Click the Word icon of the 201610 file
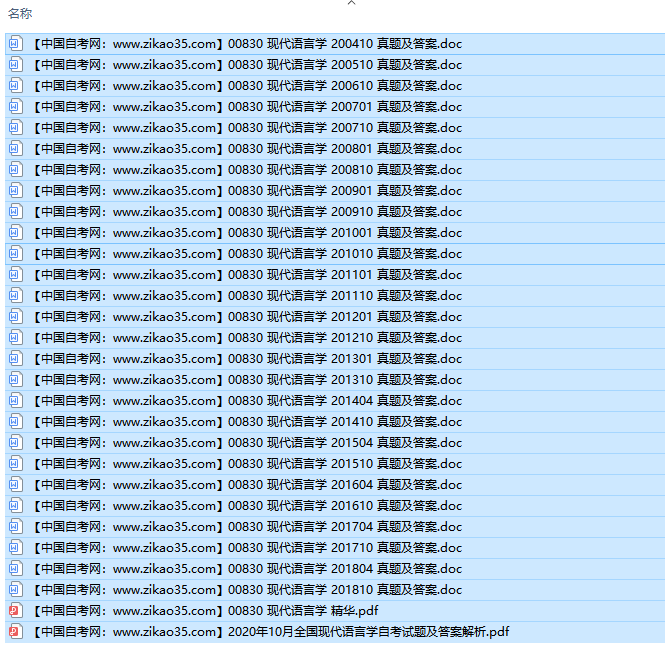 coord(16,506)
